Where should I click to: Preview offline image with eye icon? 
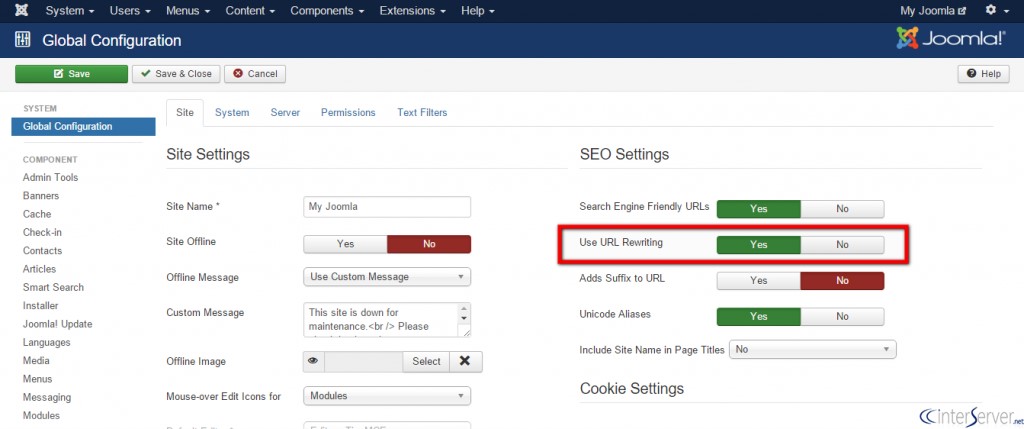[313, 361]
